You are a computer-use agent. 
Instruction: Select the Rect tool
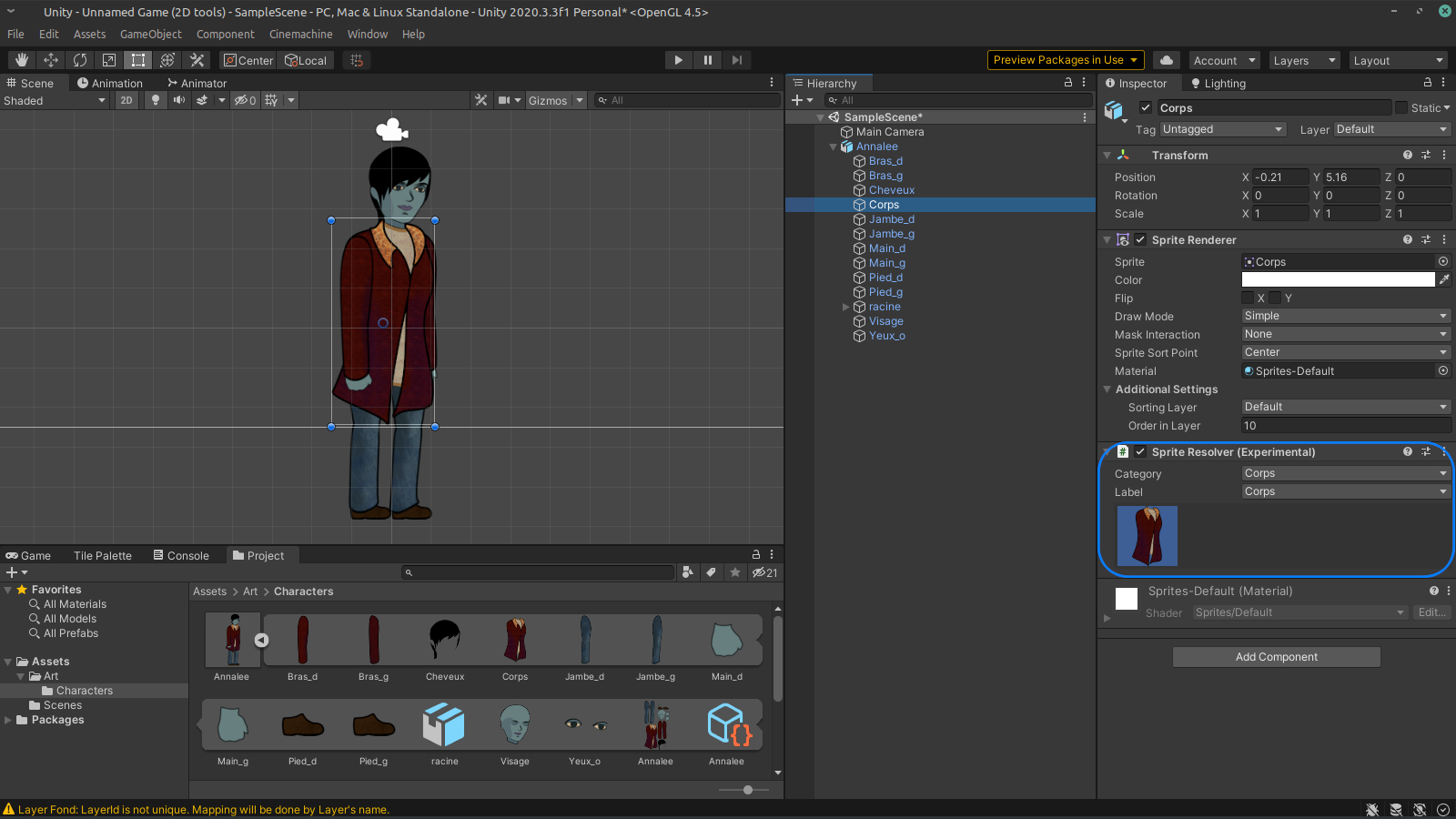[138, 60]
